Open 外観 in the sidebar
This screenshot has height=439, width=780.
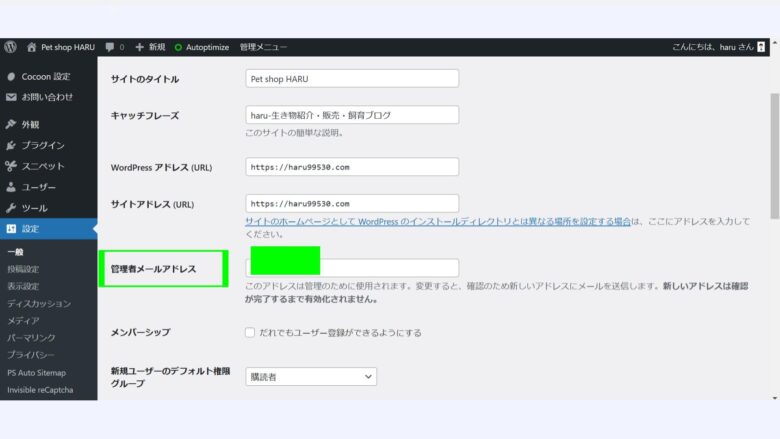point(30,124)
